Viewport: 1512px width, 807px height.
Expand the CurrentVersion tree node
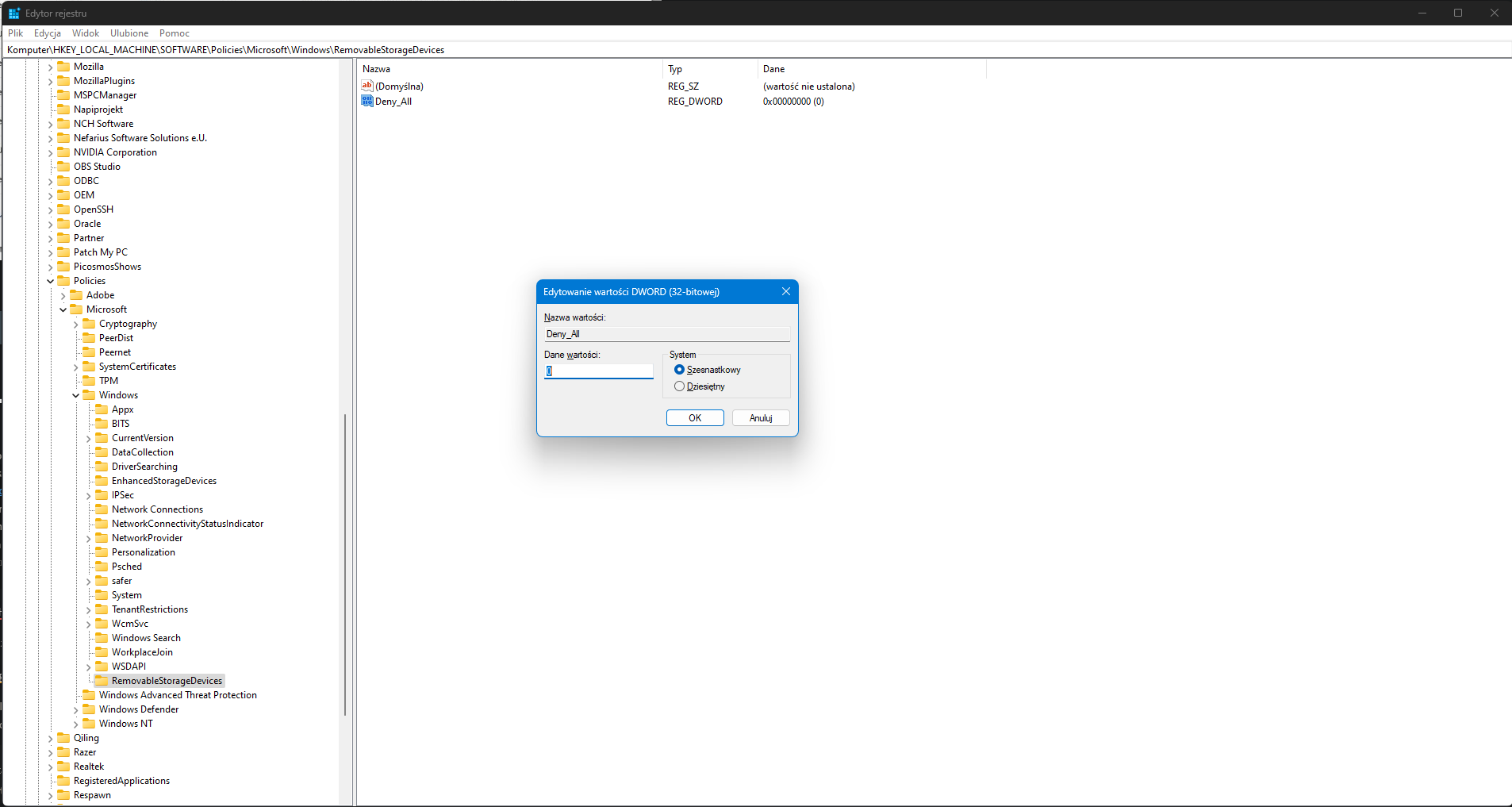coord(89,438)
